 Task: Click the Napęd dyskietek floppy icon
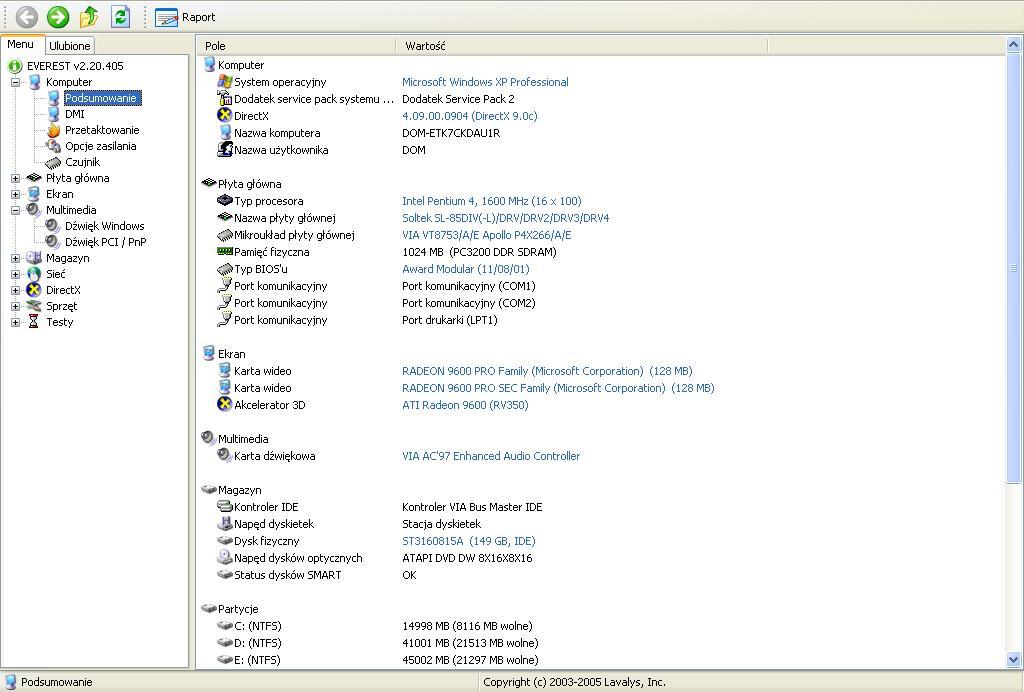[x=225, y=524]
